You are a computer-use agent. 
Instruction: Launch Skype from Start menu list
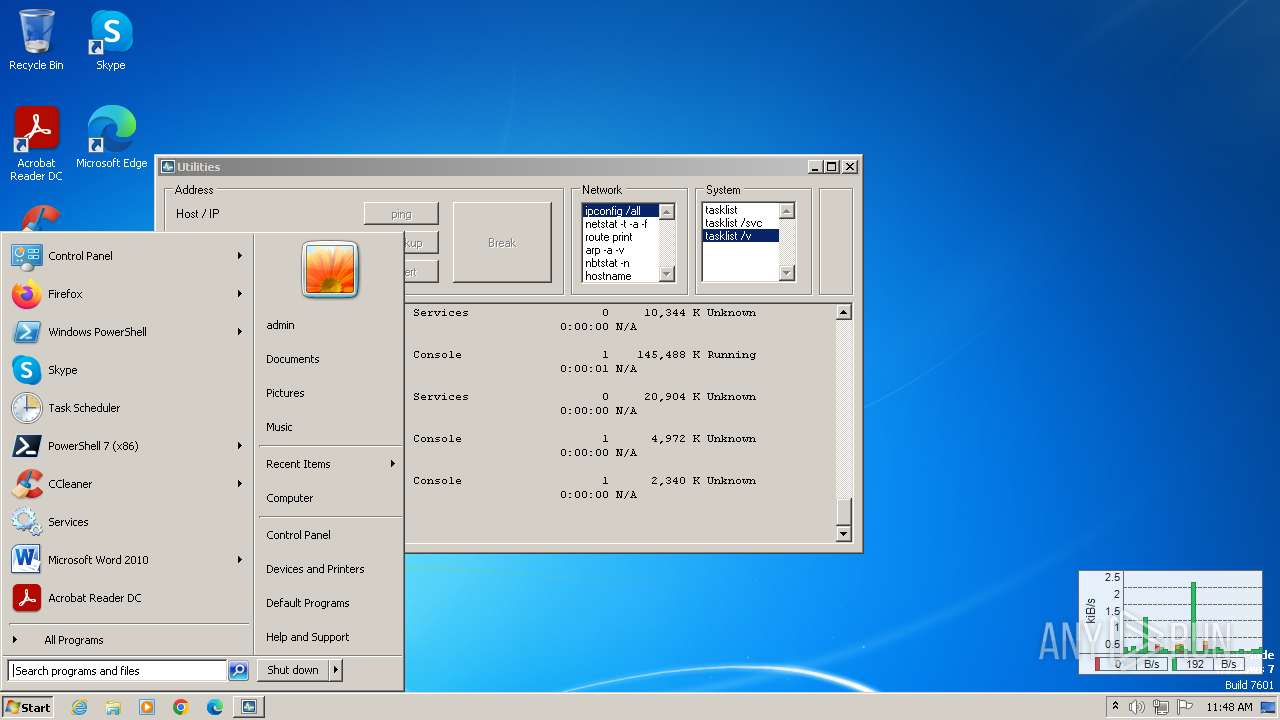(x=127, y=370)
